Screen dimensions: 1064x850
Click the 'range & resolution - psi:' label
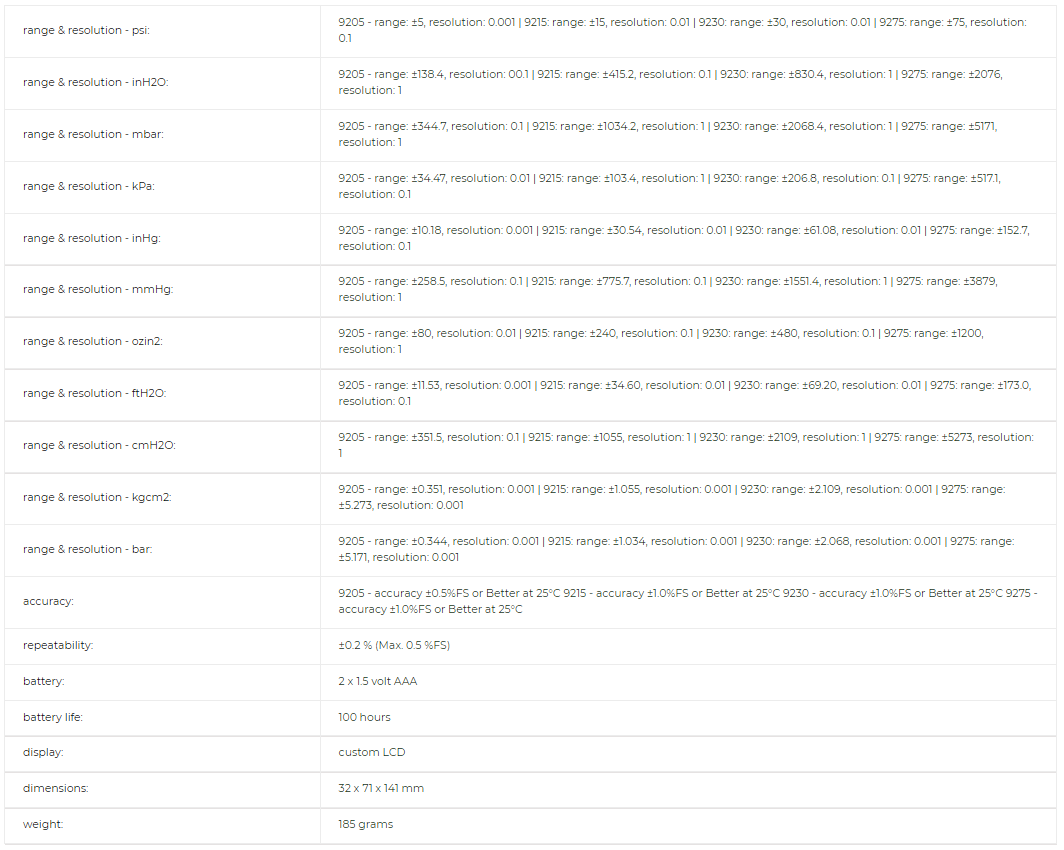(86, 31)
